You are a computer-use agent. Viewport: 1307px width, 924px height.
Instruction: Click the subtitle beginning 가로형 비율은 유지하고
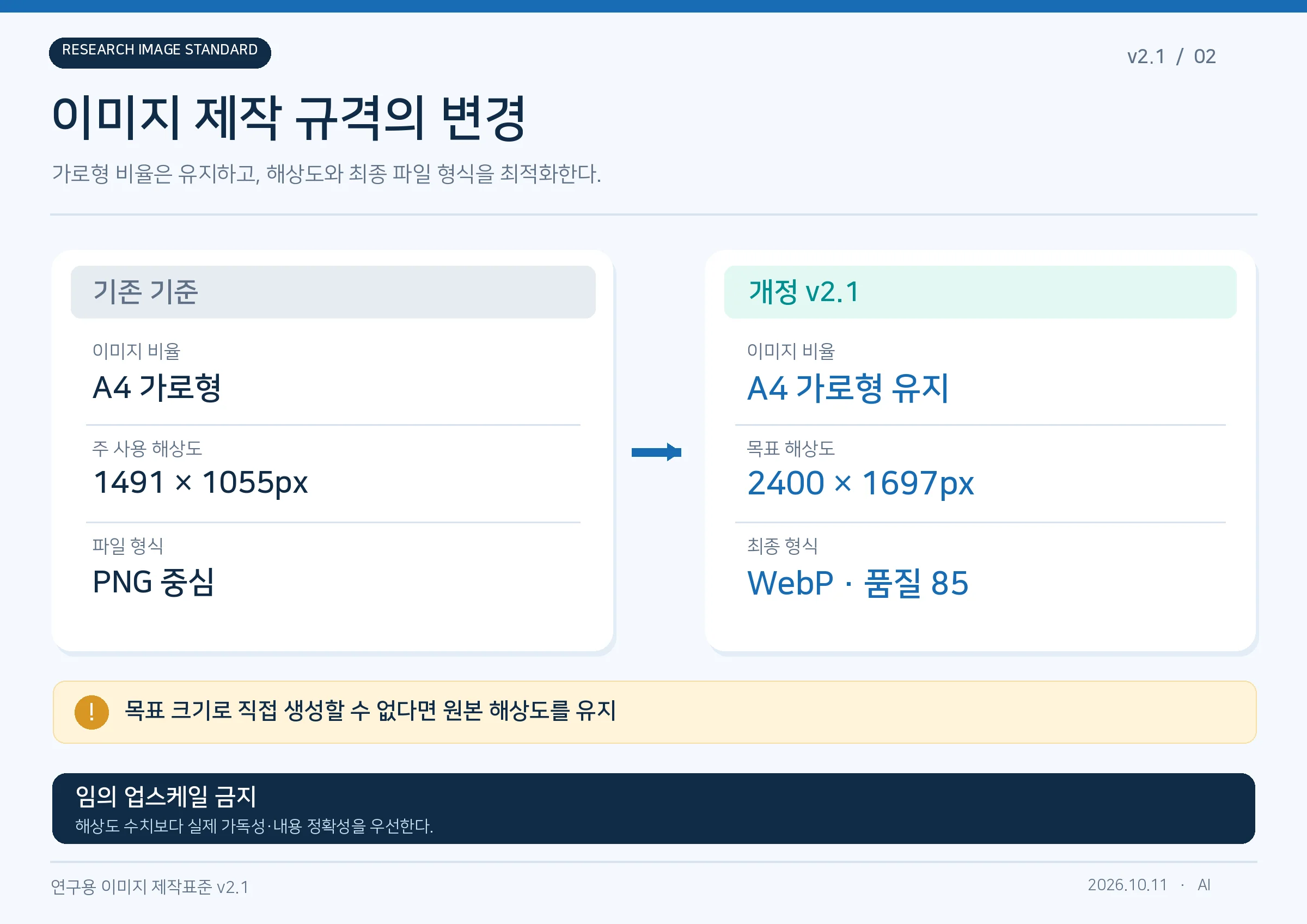pos(326,174)
